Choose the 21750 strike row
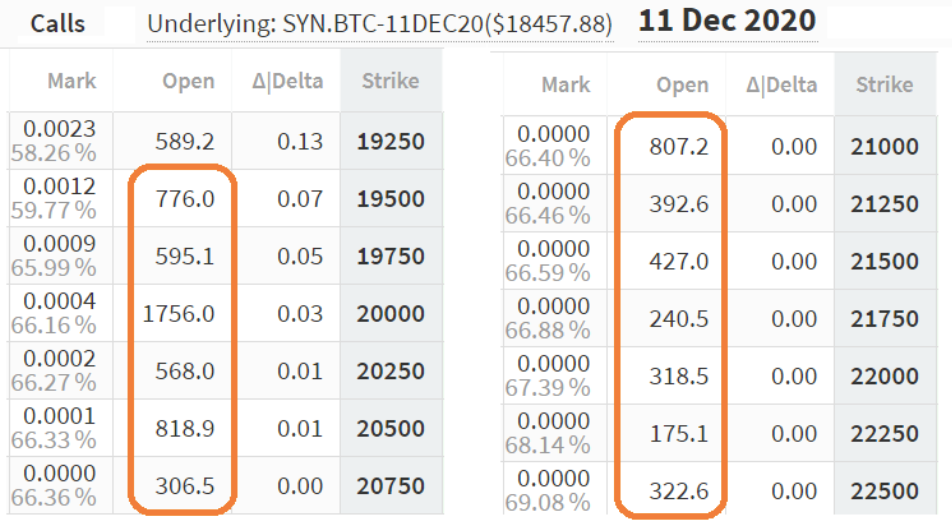952x527 pixels. [x=884, y=319]
